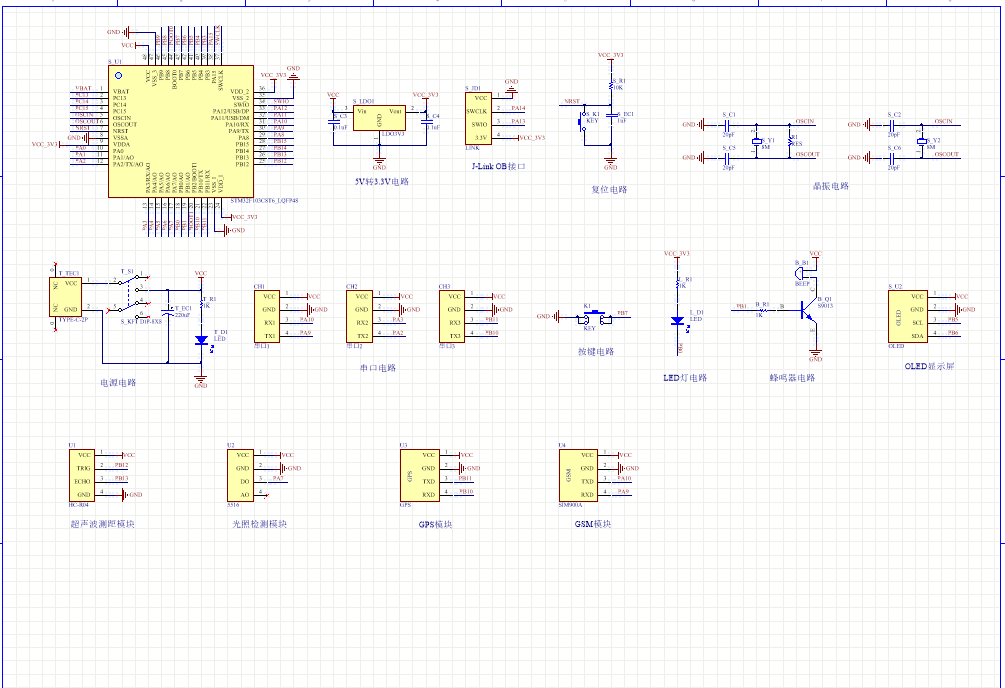This screenshot has width=1005, height=688.
Task: Click the S_Y1 8M crystal oscillator
Action: click(756, 141)
